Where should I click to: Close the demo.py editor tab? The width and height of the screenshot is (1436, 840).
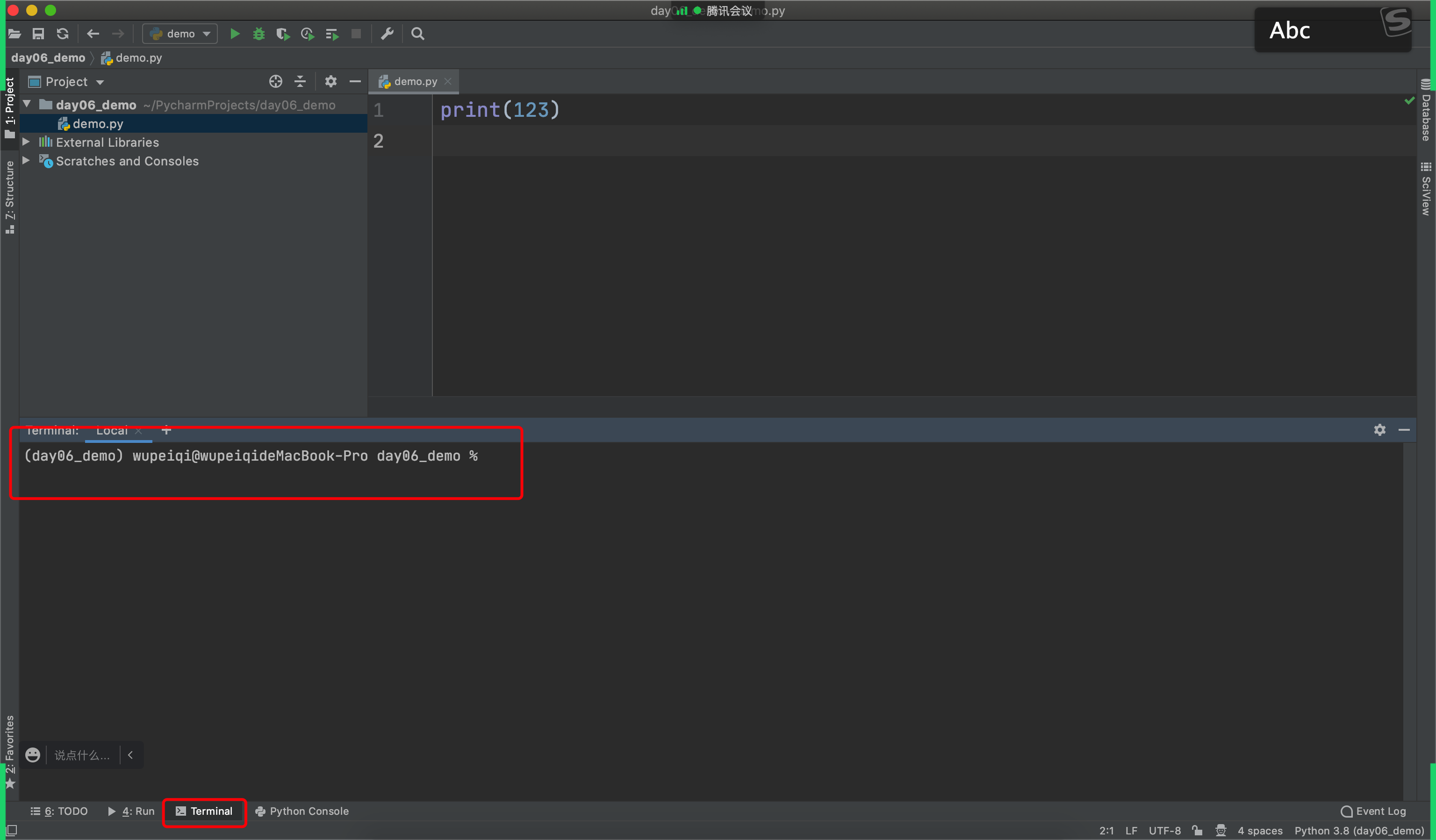(448, 81)
